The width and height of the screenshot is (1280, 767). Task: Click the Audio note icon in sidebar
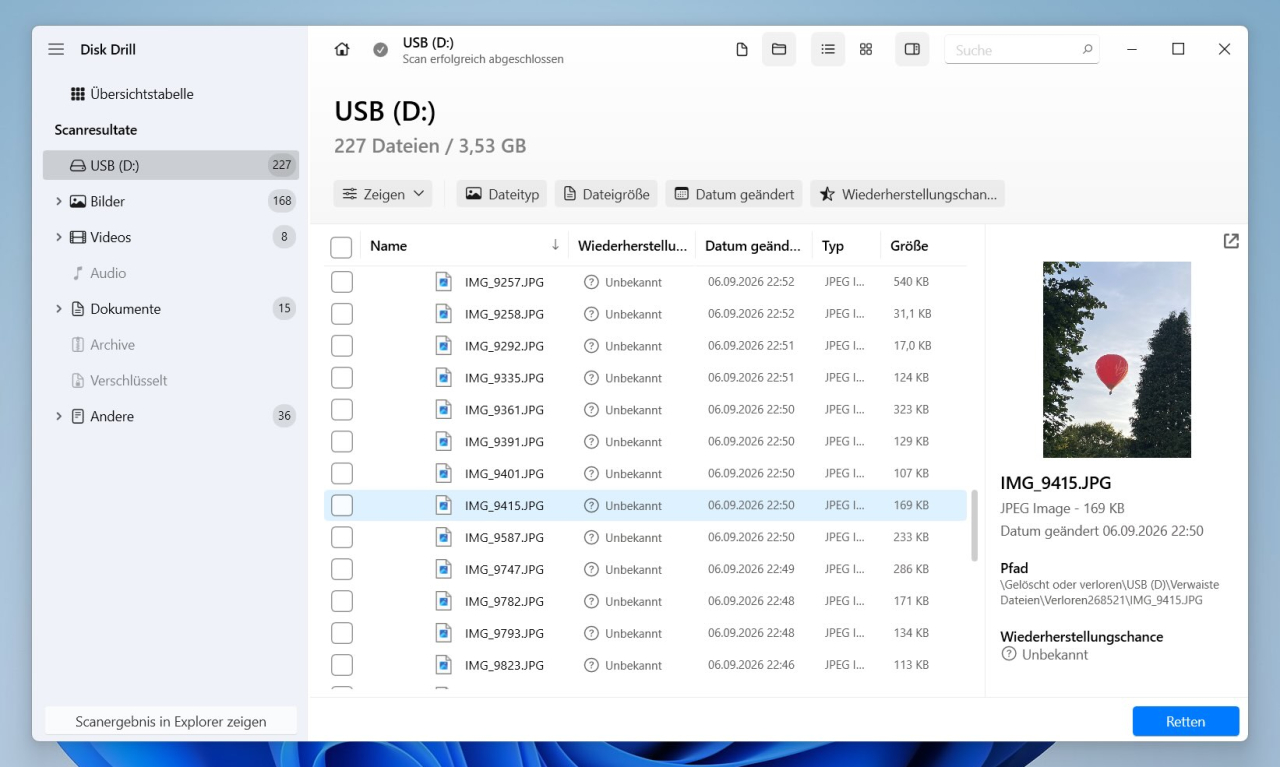coord(78,273)
